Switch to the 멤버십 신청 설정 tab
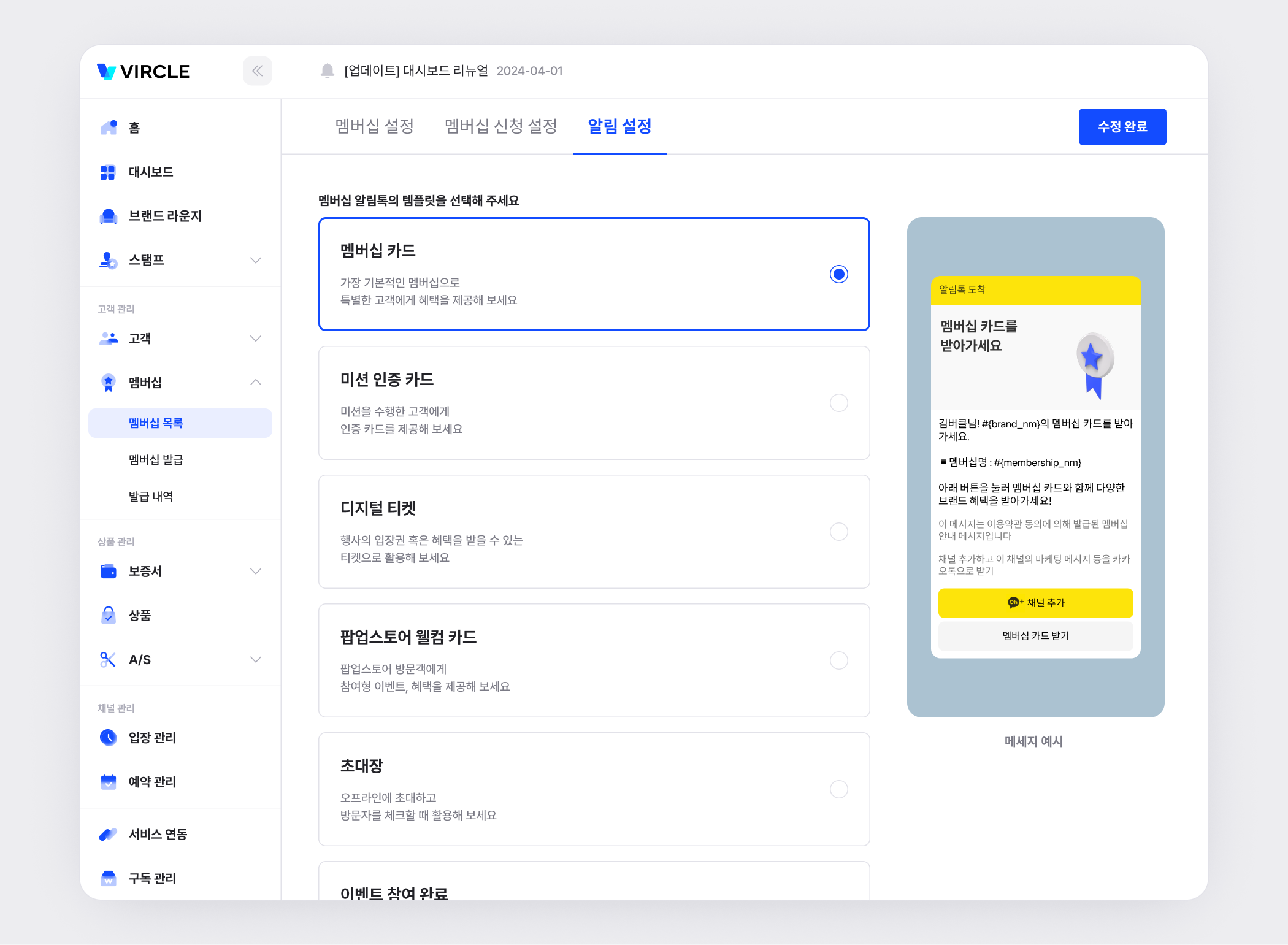 pos(500,126)
